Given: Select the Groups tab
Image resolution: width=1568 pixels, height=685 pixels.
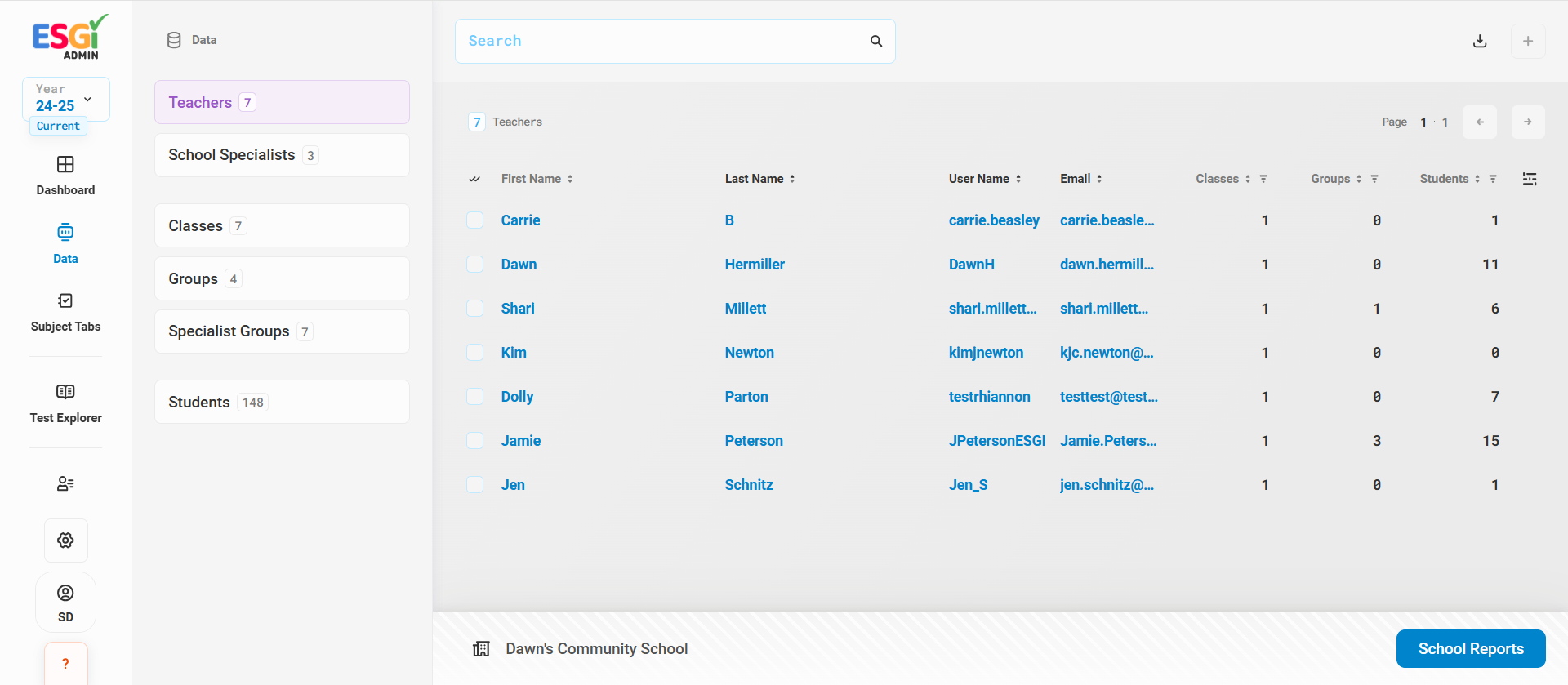Looking at the screenshot, I should pyautogui.click(x=282, y=278).
